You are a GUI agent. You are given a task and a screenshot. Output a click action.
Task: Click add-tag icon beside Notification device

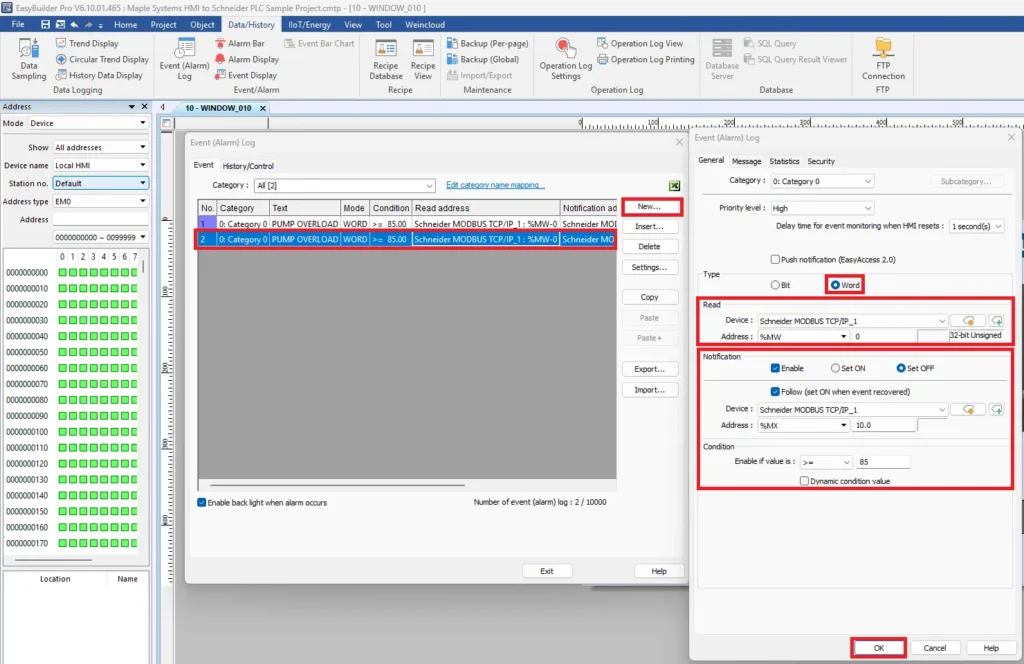coord(997,409)
